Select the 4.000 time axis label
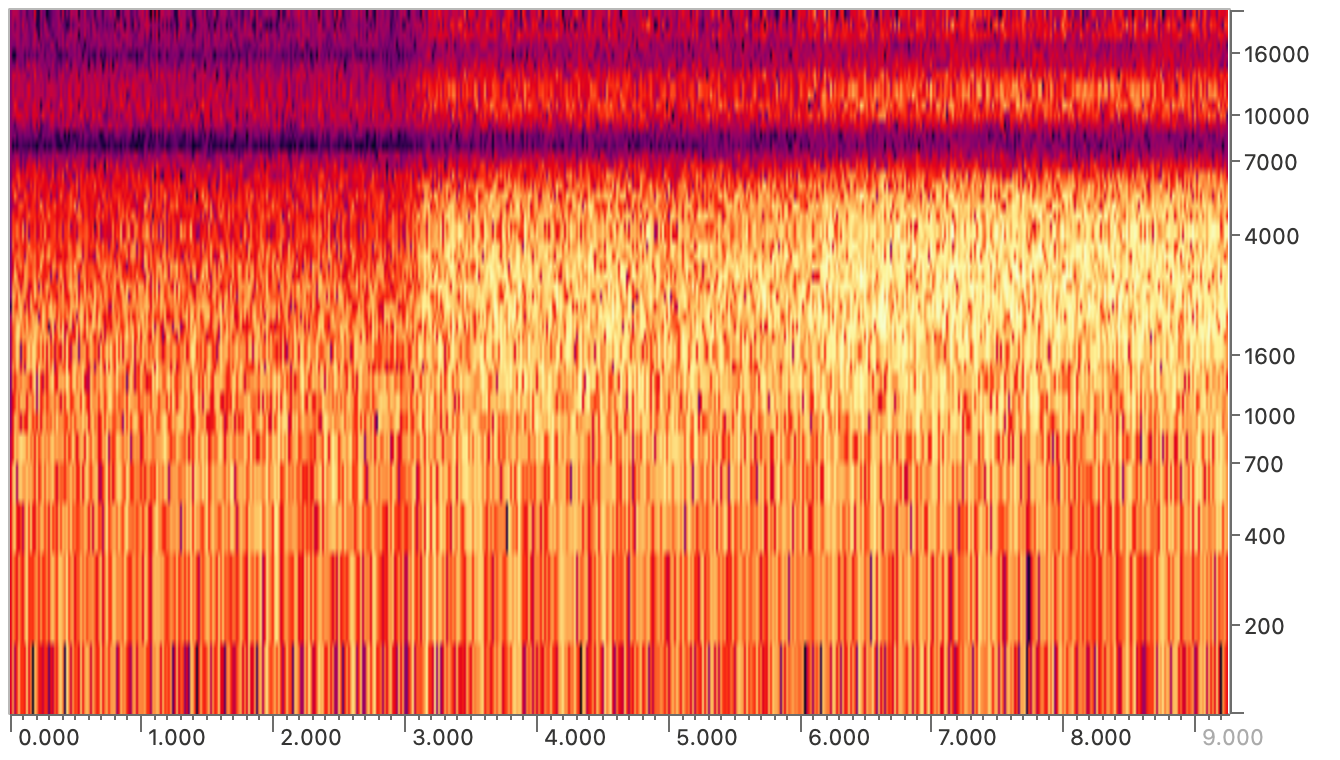 click(x=574, y=739)
